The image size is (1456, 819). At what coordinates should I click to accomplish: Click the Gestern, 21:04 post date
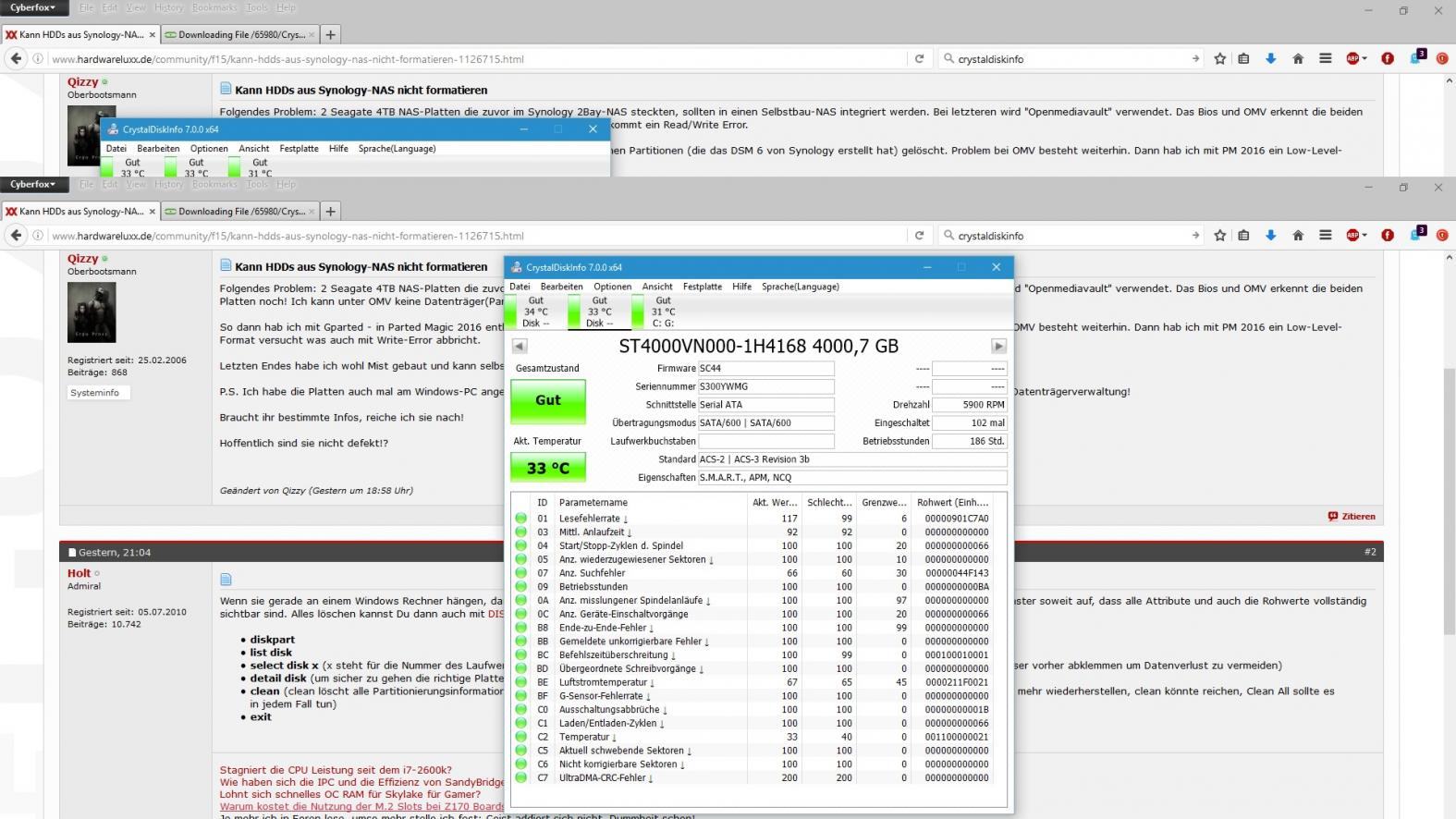point(115,552)
